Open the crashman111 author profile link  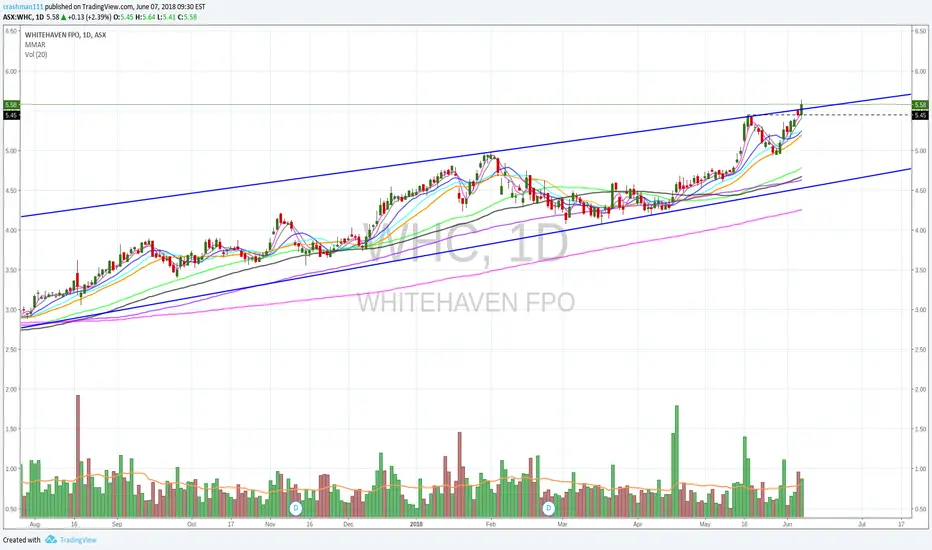(x=23, y=7)
